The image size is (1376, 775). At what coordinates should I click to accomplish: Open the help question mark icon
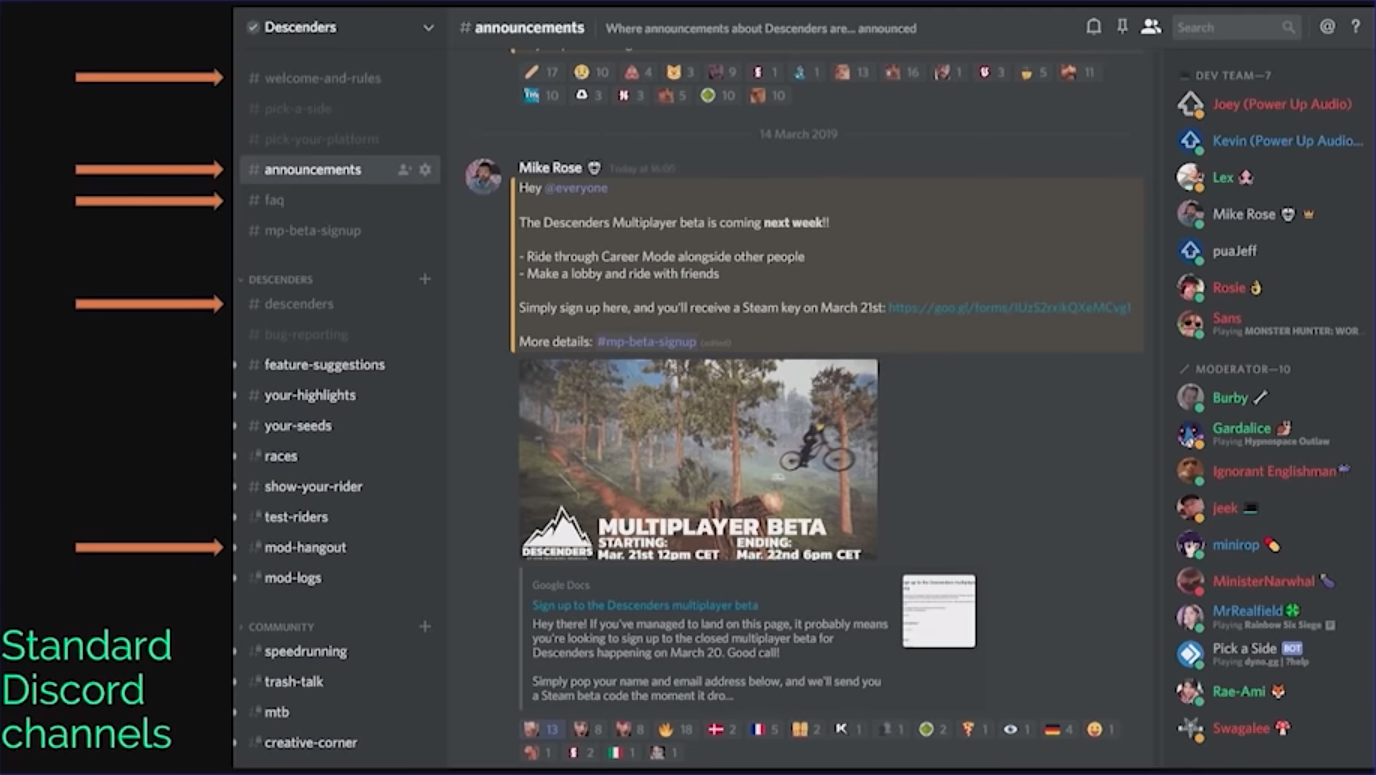point(1356,27)
